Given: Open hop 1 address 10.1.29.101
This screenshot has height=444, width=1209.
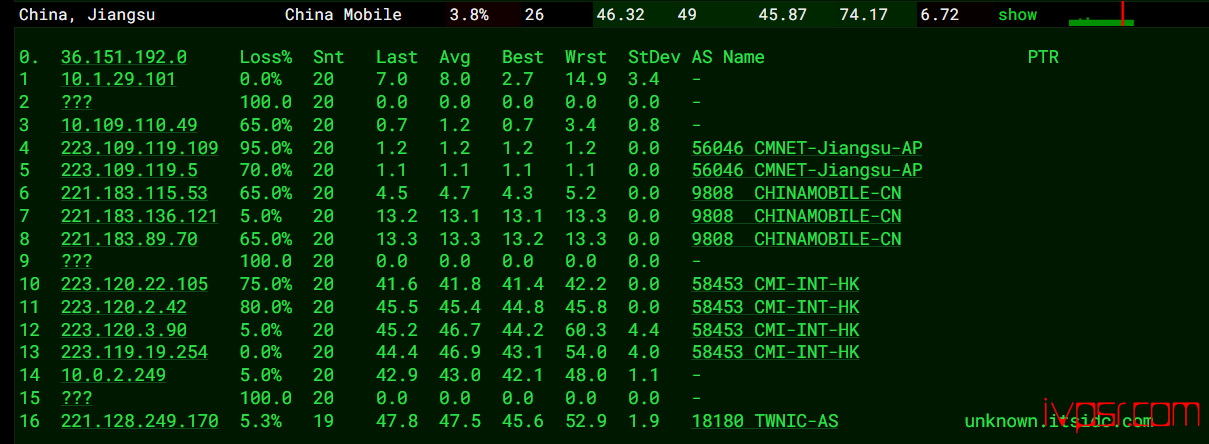Looking at the screenshot, I should [x=119, y=80].
